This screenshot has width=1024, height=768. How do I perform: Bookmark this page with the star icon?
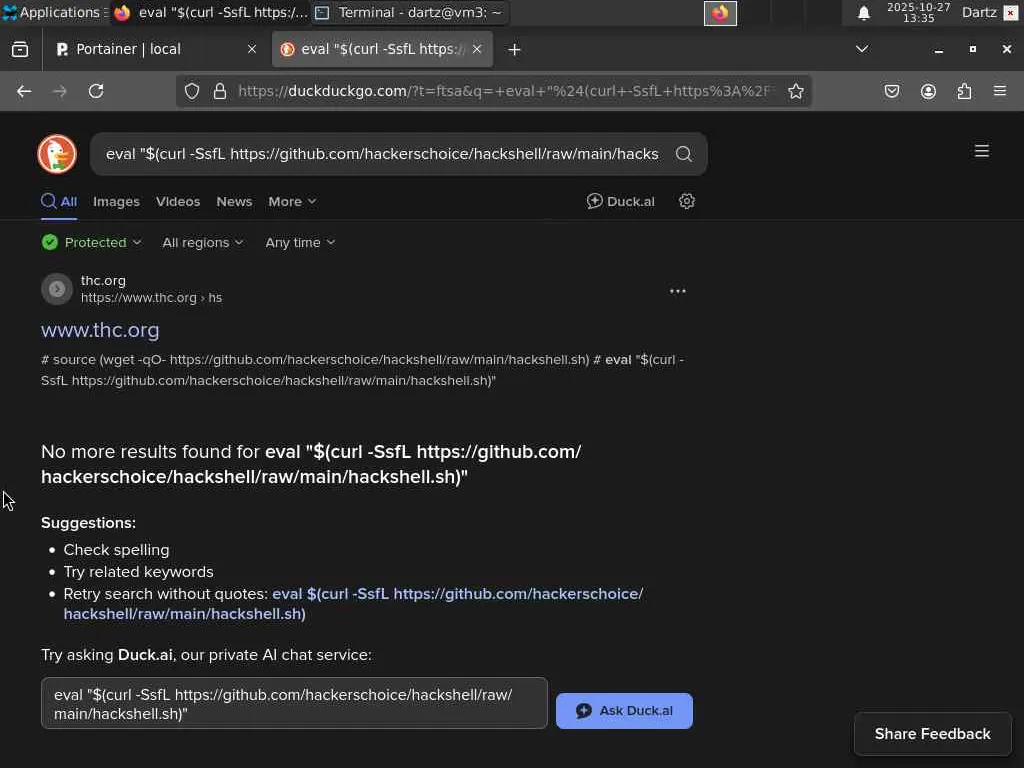(x=795, y=91)
